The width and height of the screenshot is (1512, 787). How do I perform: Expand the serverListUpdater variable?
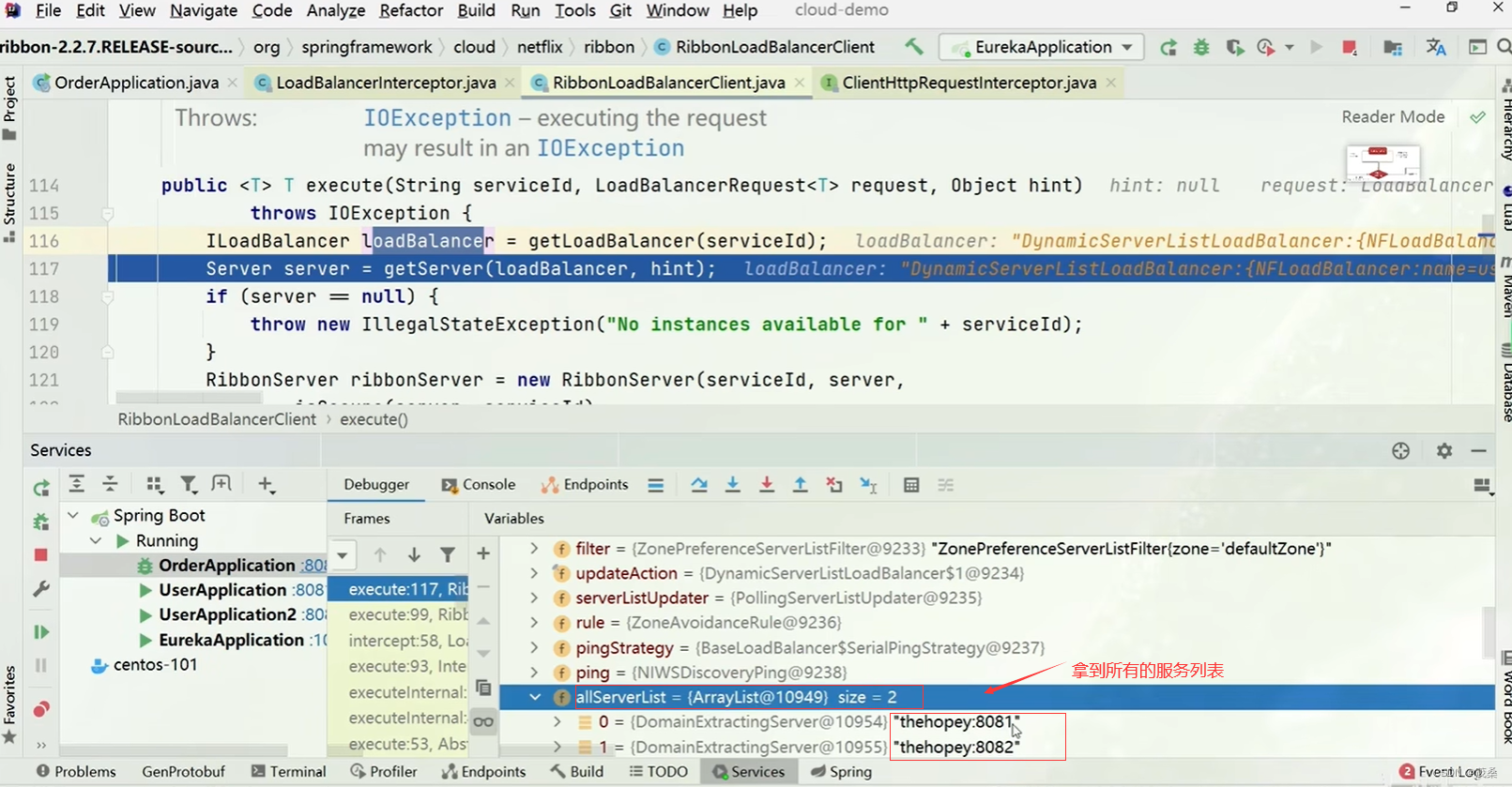tap(534, 598)
